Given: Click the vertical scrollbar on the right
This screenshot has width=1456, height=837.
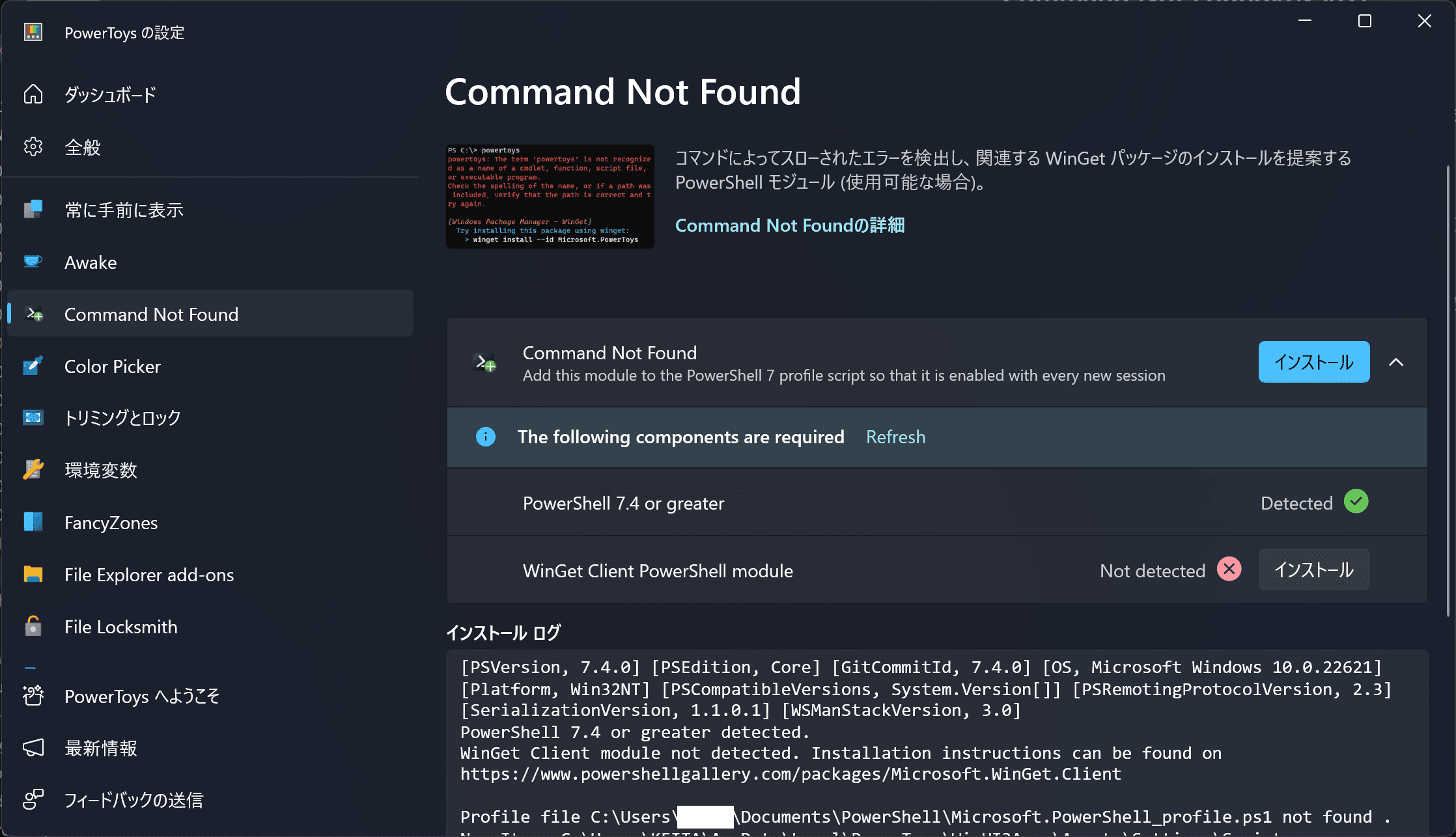Looking at the screenshot, I should click(x=1448, y=391).
